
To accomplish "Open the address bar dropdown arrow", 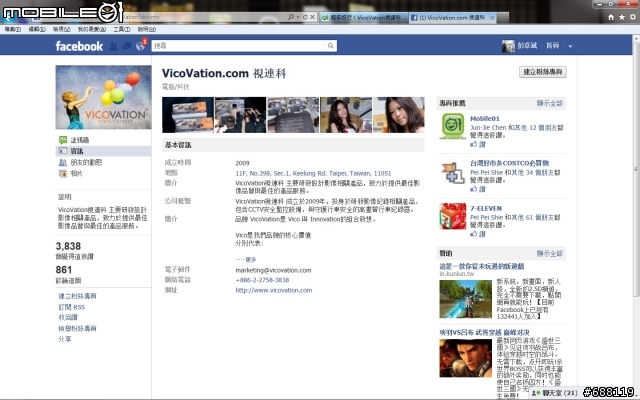I will [298, 17].
